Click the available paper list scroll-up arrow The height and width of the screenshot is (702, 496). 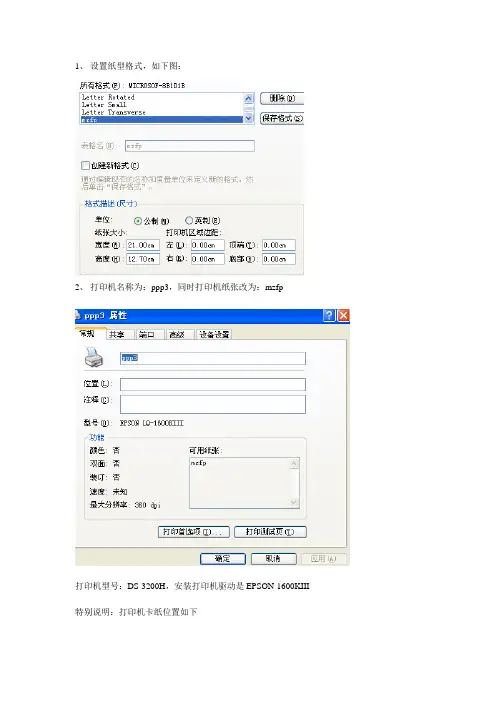tap(294, 464)
